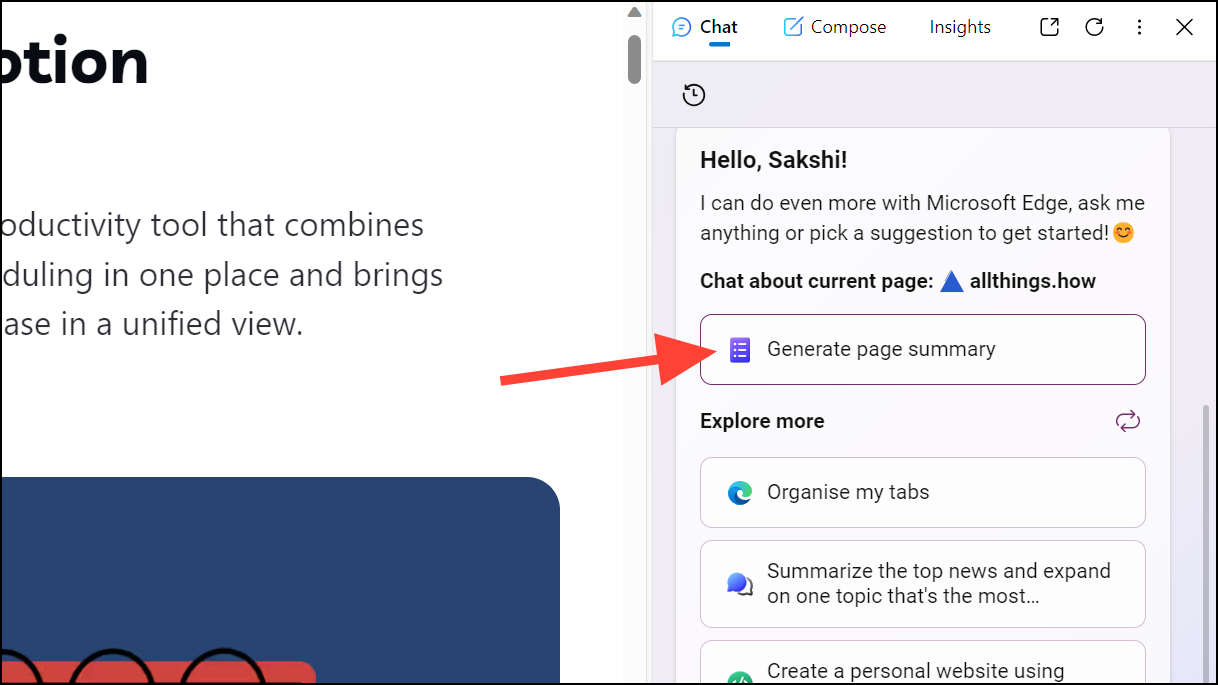This screenshot has height=685, width=1218.
Task: Switch to the Insights tab
Action: click(959, 27)
